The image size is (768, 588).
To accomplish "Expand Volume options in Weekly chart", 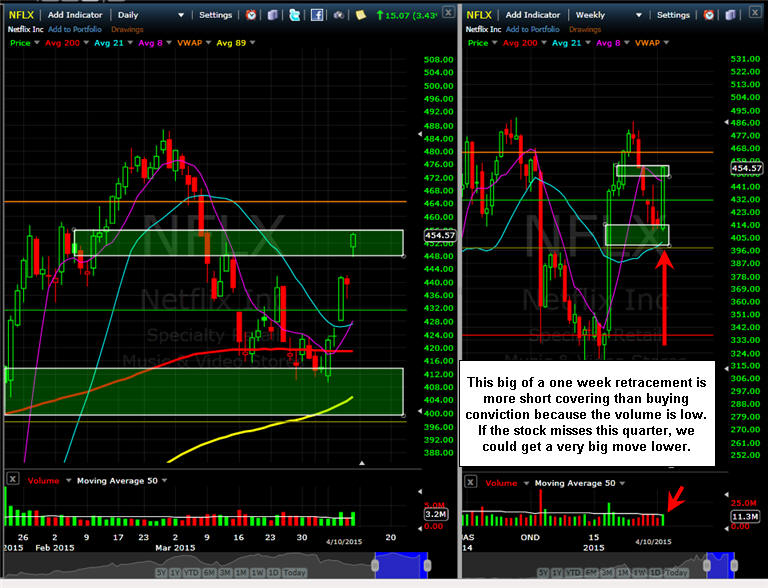I will tap(526, 483).
